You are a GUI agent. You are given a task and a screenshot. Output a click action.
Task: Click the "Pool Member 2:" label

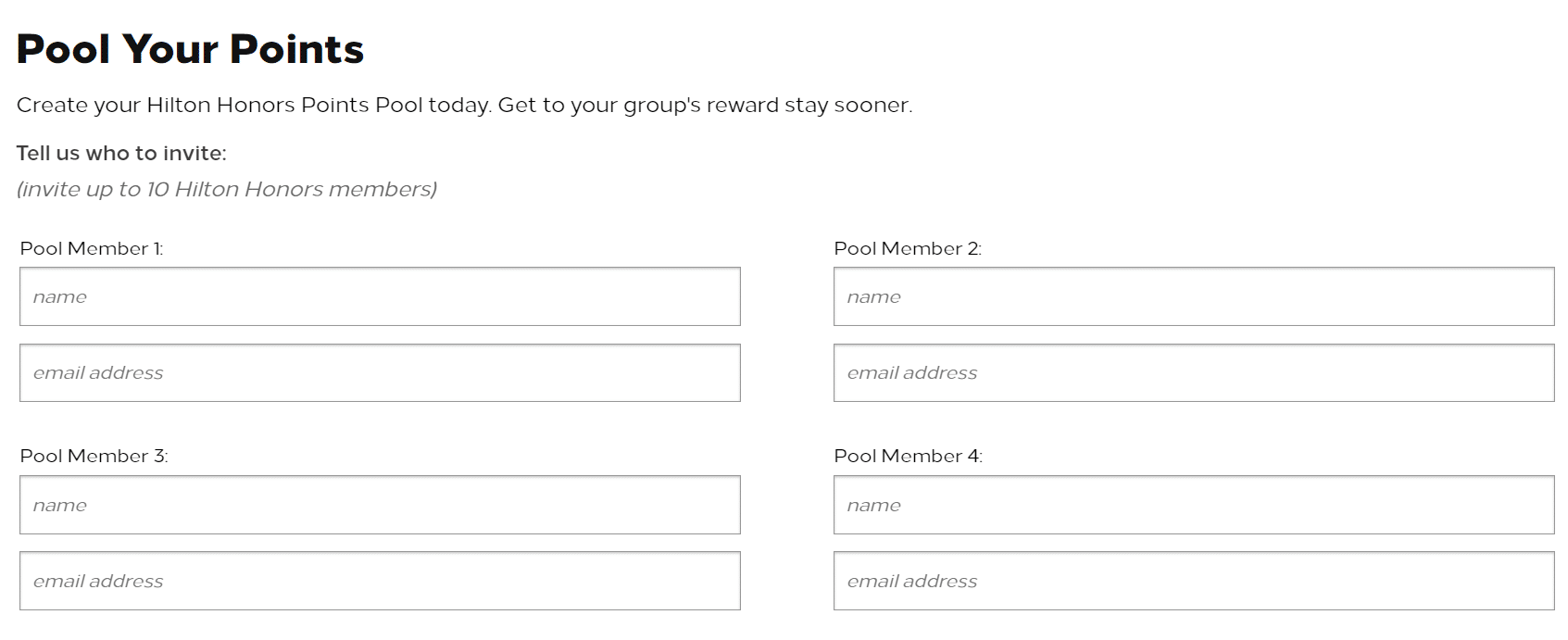pos(908,249)
